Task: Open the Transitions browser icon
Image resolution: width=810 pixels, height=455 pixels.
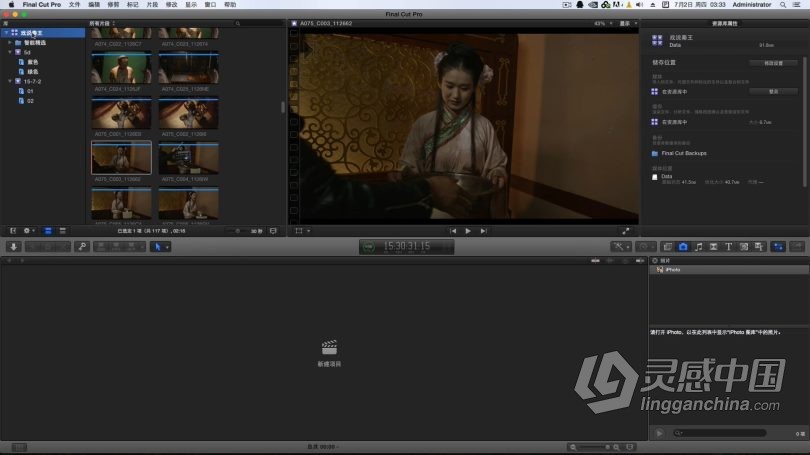Action: click(x=713, y=247)
